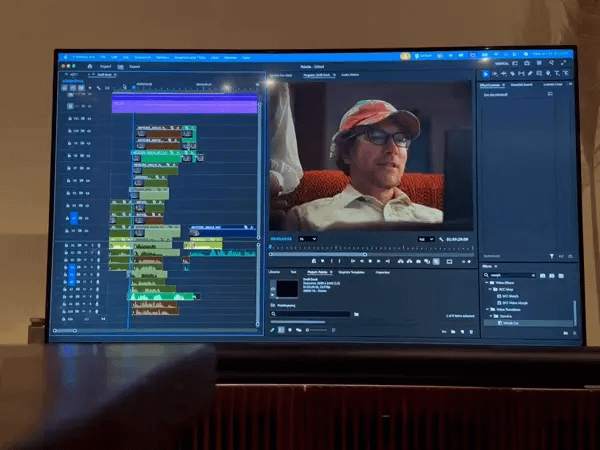Open the Home screen icon
The image size is (600, 450).
click(x=90, y=66)
